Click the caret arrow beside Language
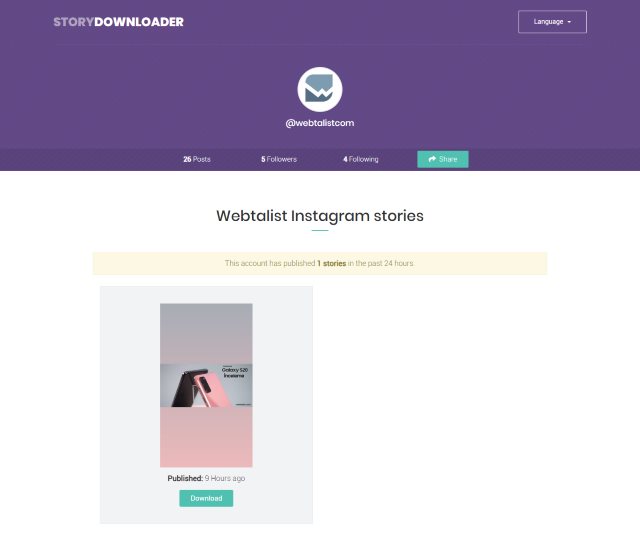The height and width of the screenshot is (536, 640). (x=569, y=22)
